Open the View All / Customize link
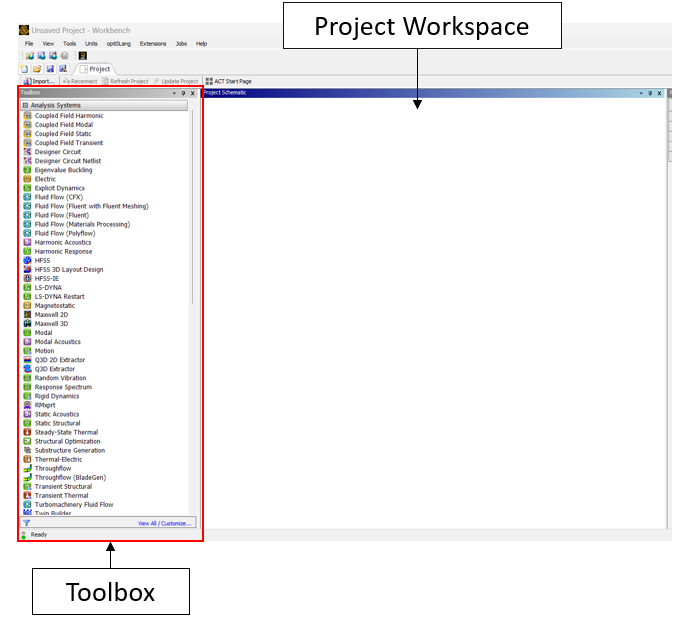Viewport: 684px width, 626px height. [x=165, y=522]
